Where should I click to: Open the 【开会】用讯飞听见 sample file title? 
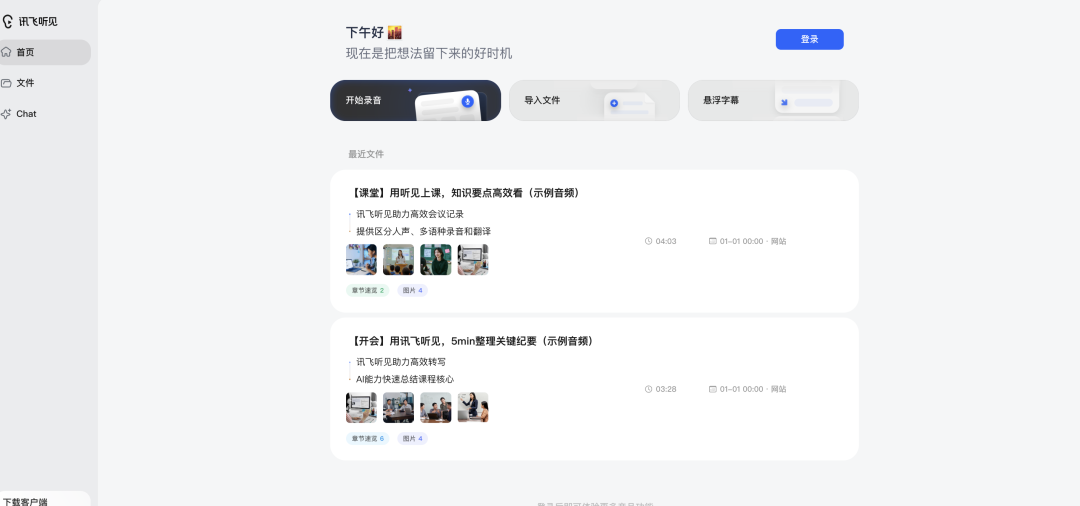click(x=472, y=341)
